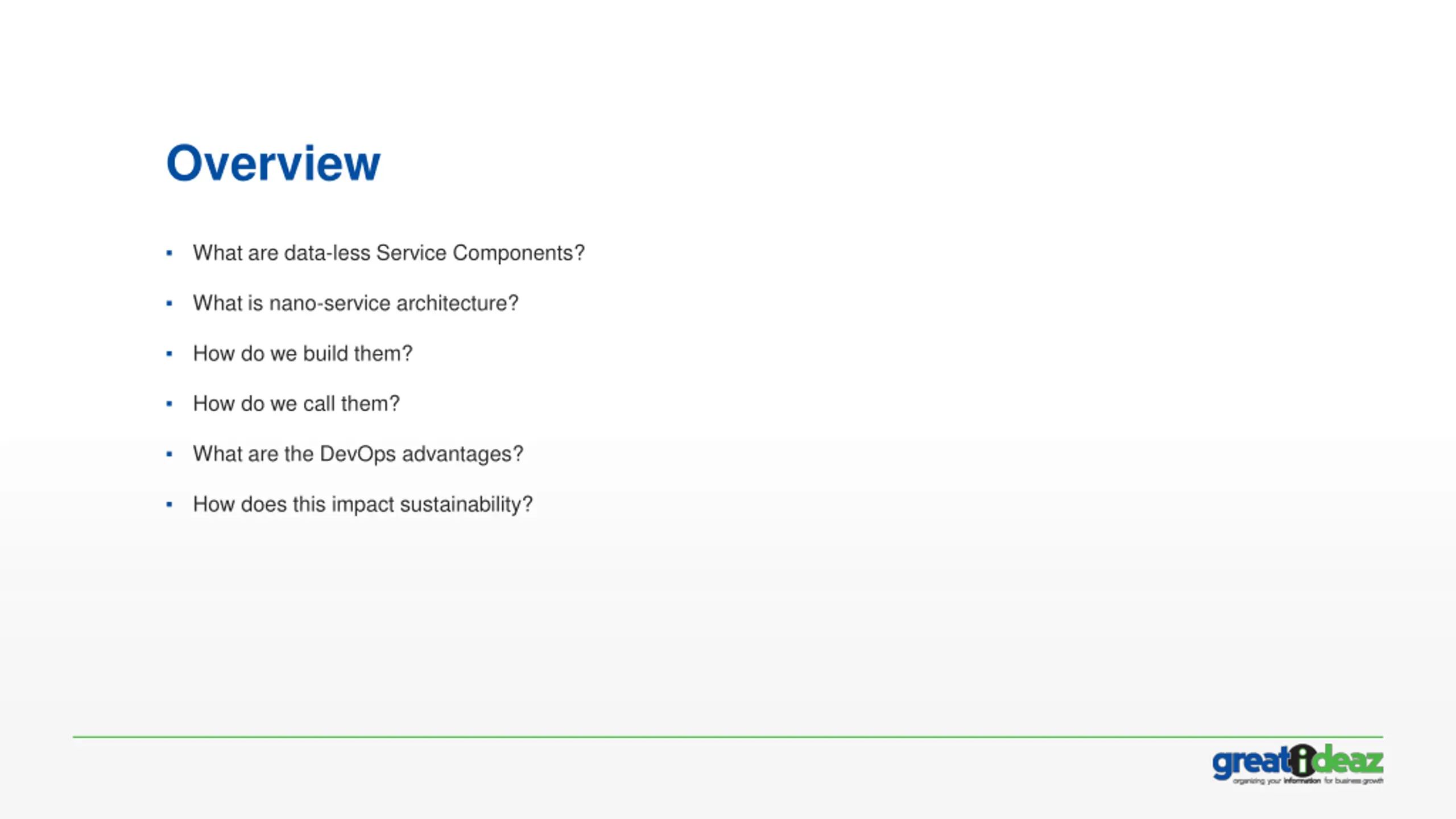Click the black circular "i" icon in the logo
Image resolution: width=1456 pixels, height=819 pixels.
coord(1302,760)
